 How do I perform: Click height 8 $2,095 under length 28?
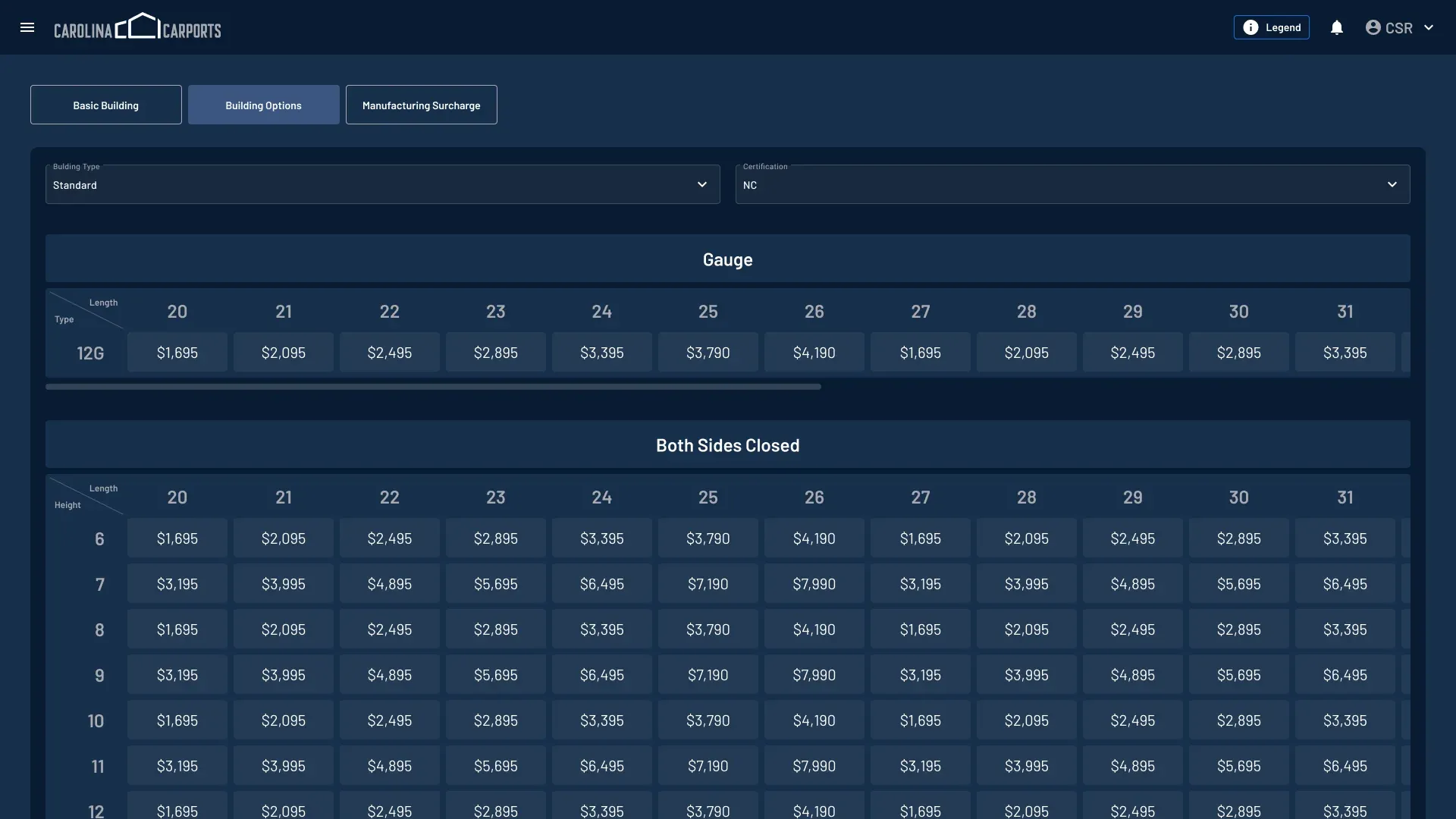pos(1027,629)
